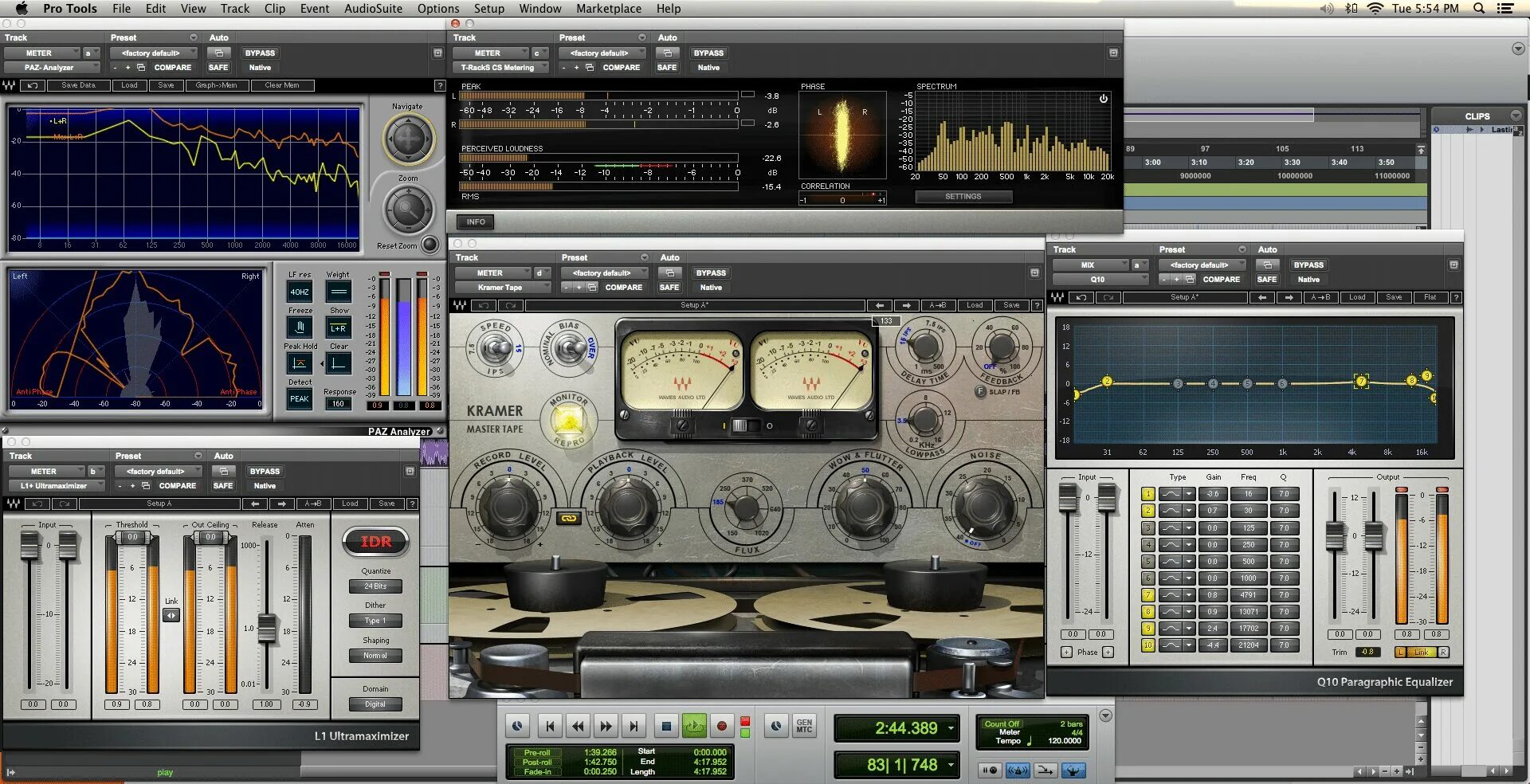The height and width of the screenshot is (784, 1530).
Task: Click the Fast Forward transport button
Action: (606, 726)
